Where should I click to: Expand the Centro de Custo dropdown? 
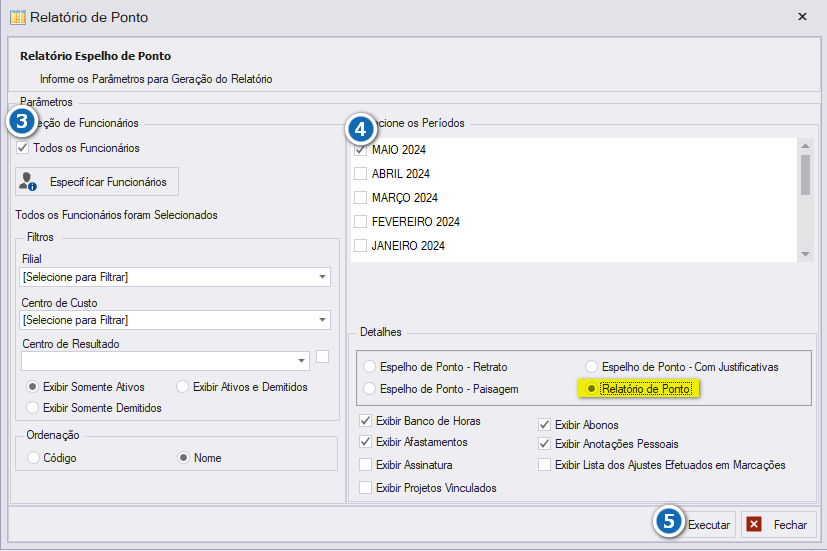(175, 320)
